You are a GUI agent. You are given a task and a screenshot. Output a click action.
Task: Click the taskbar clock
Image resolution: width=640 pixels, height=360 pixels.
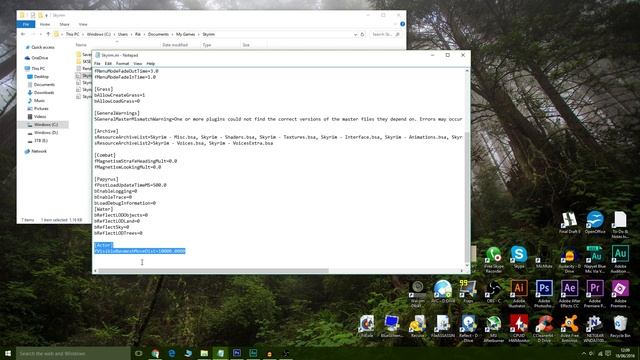click(x=625, y=353)
